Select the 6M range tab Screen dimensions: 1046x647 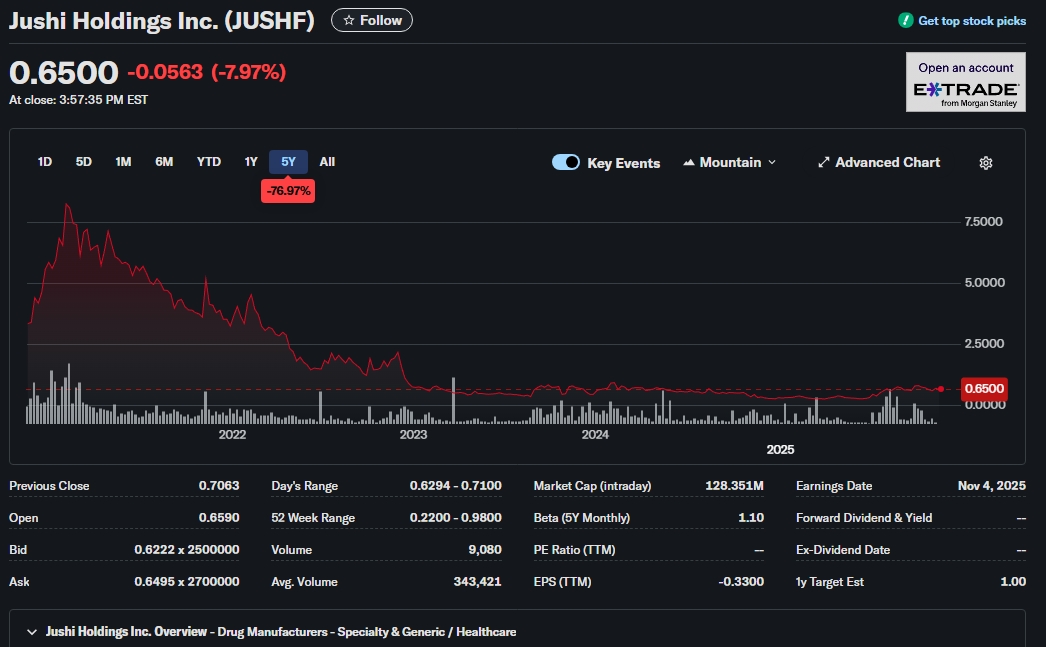click(164, 161)
